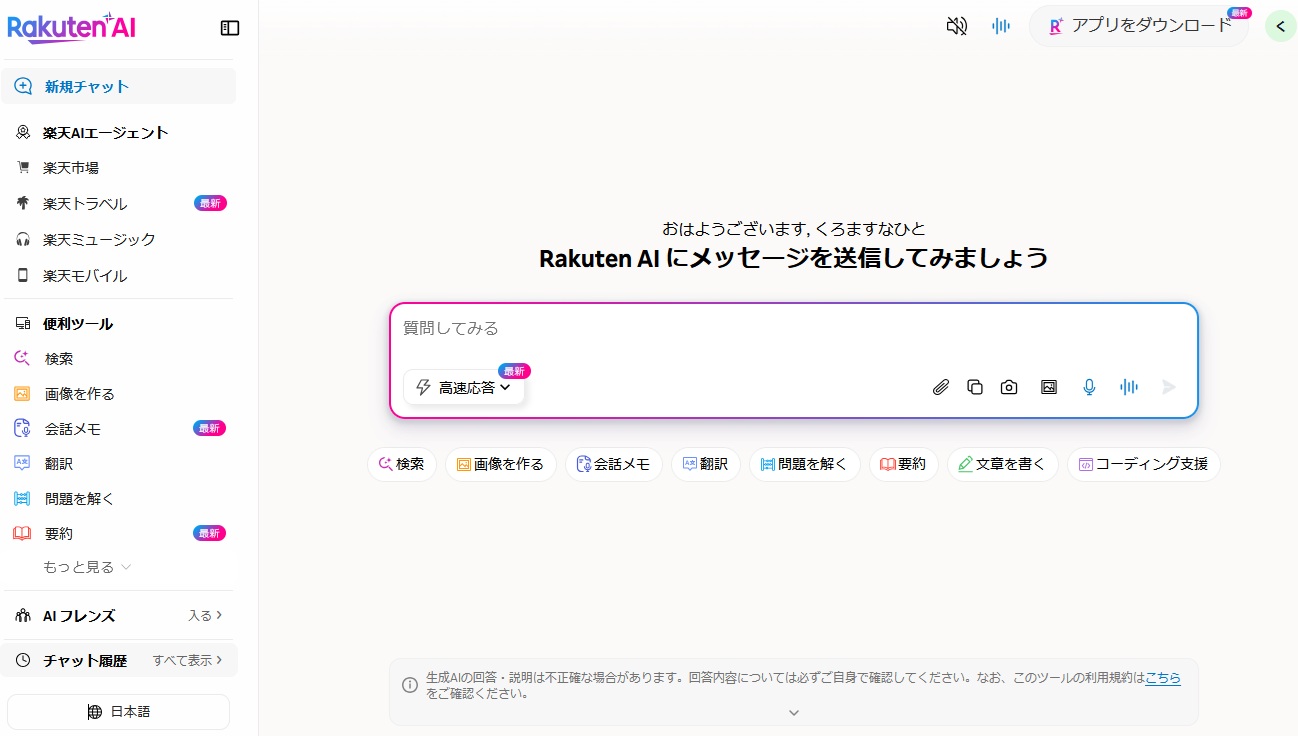Toggle the muted speaker sound icon
The image size is (1298, 736).
pos(956,26)
